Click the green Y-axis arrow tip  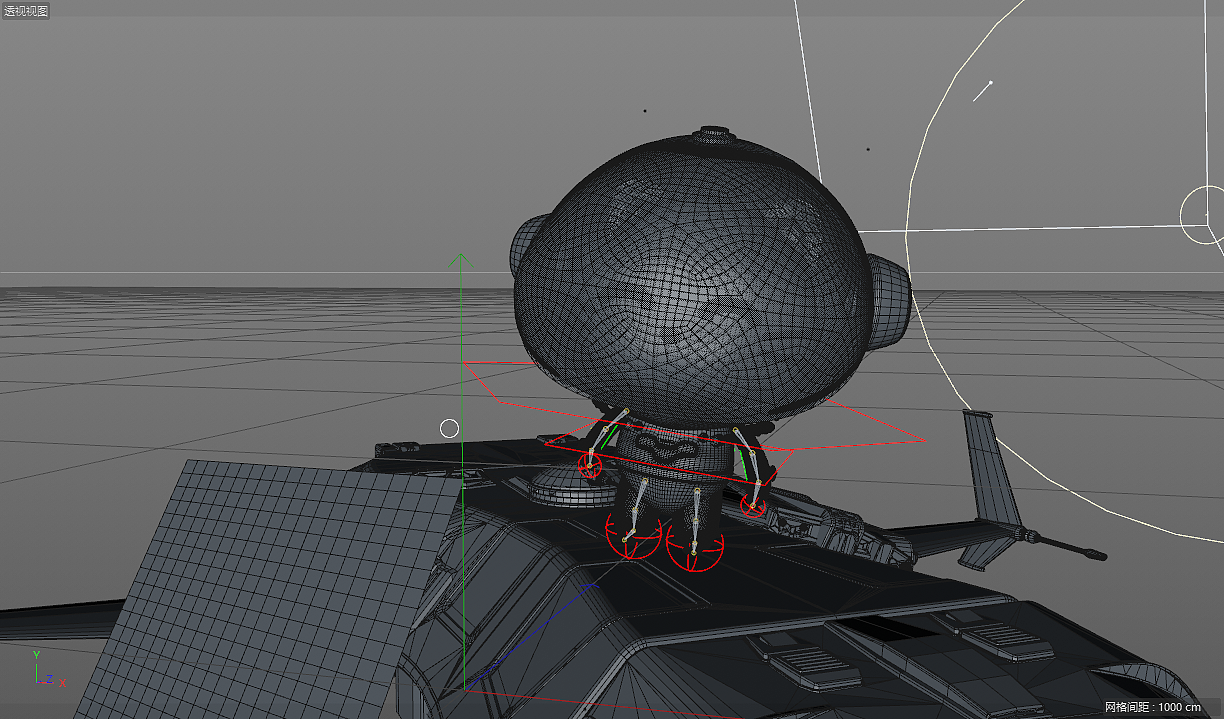pos(458,260)
